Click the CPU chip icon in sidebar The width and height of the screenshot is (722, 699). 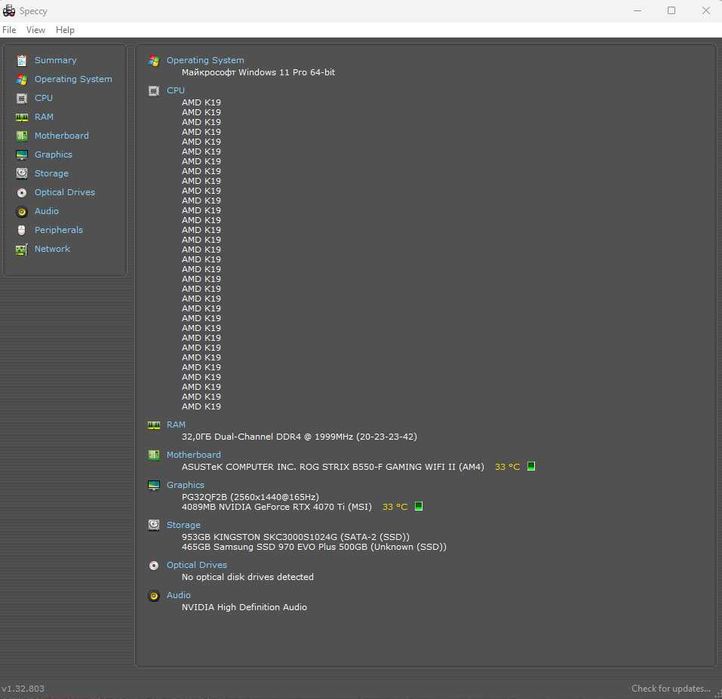(22, 99)
